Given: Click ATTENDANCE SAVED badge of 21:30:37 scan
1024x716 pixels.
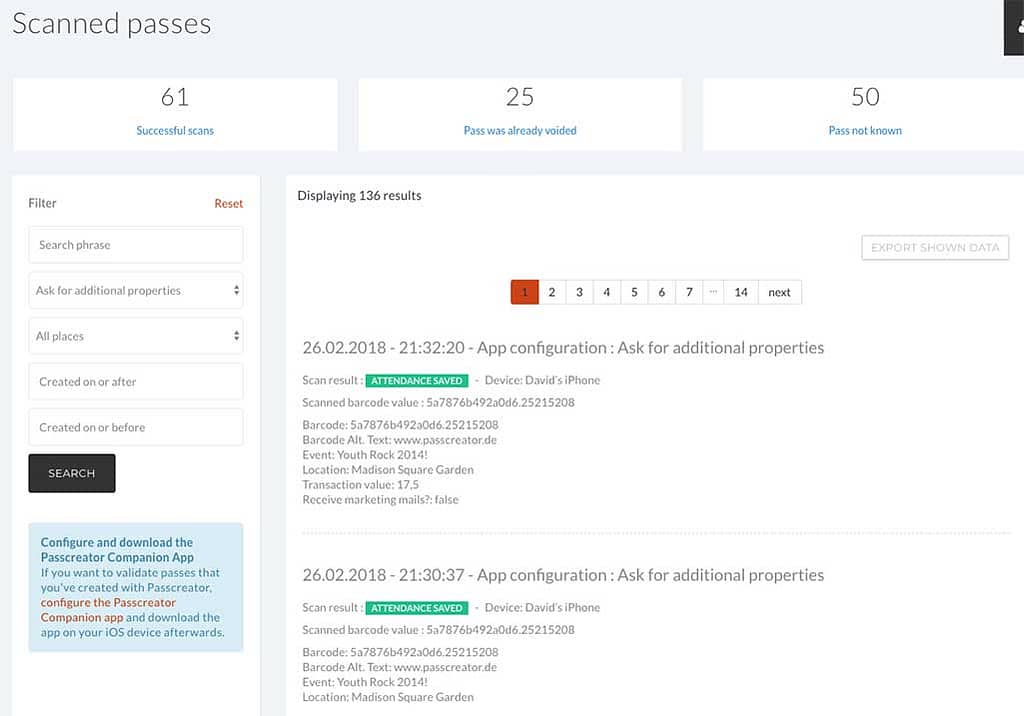Looking at the screenshot, I should (417, 608).
